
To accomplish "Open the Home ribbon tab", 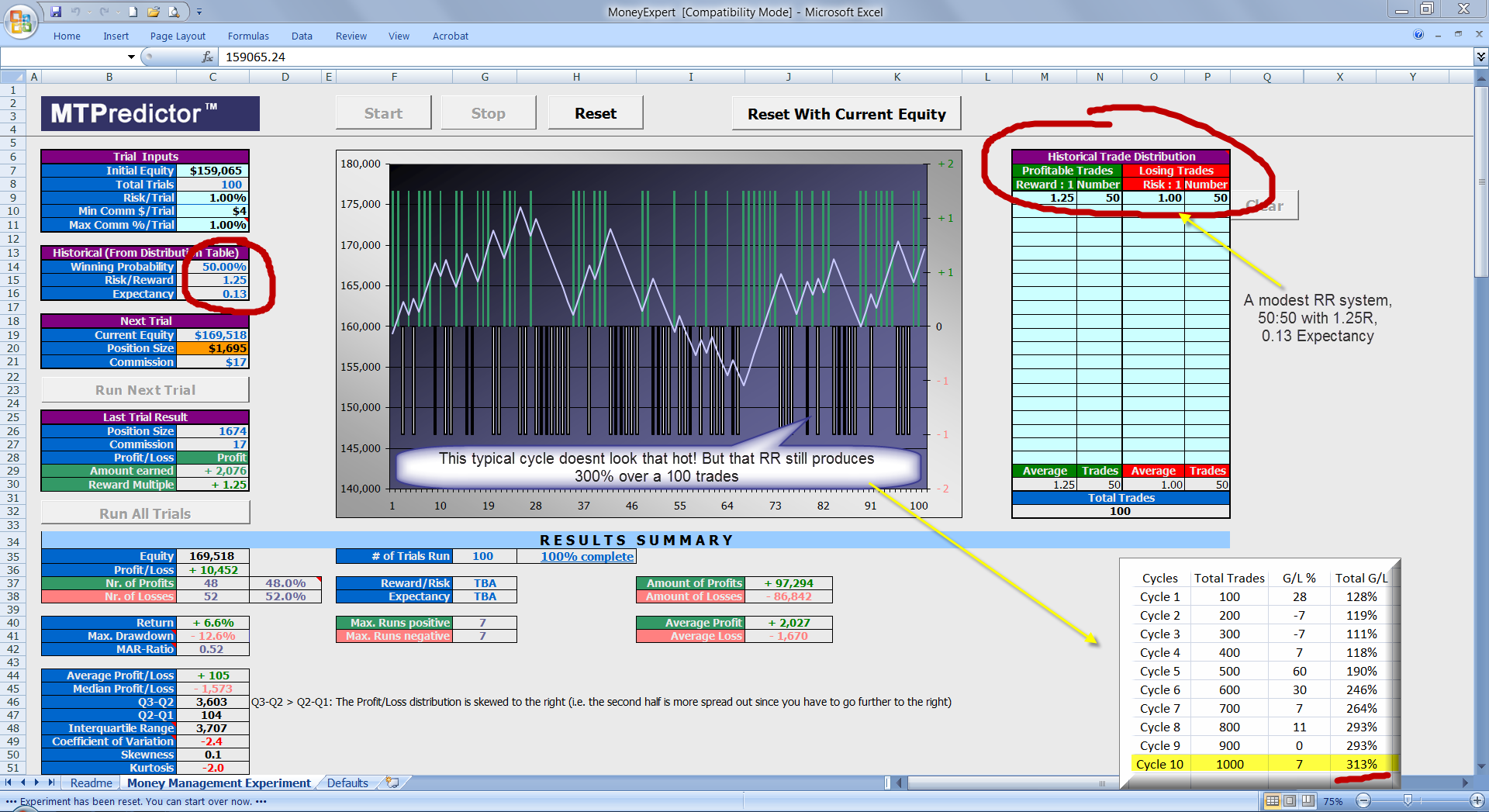I will [x=67, y=36].
